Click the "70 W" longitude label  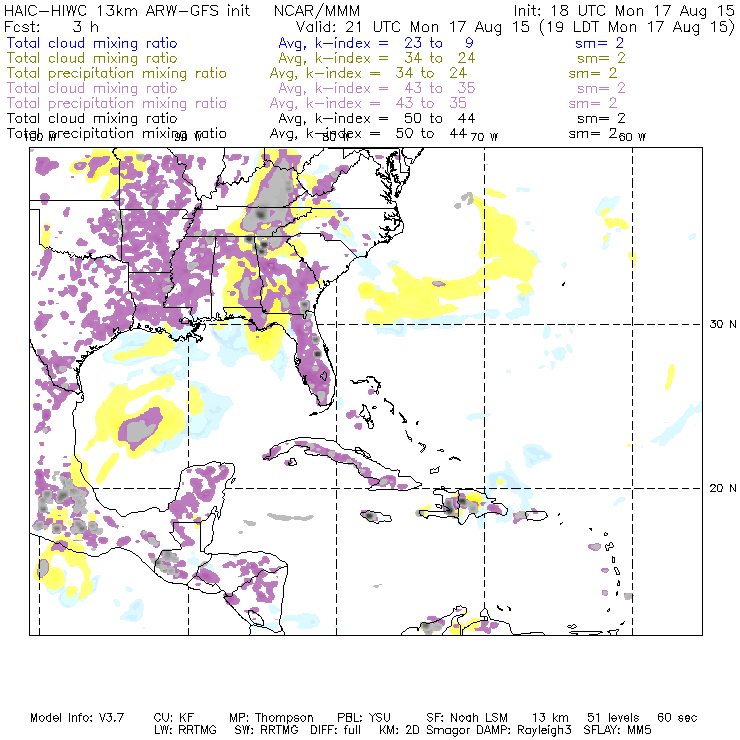(x=484, y=137)
